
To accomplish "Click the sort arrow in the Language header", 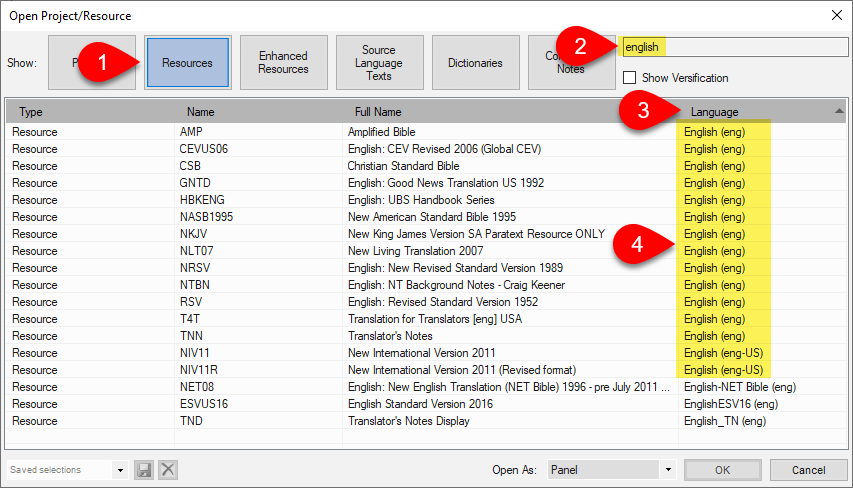I will pyautogui.click(x=839, y=111).
